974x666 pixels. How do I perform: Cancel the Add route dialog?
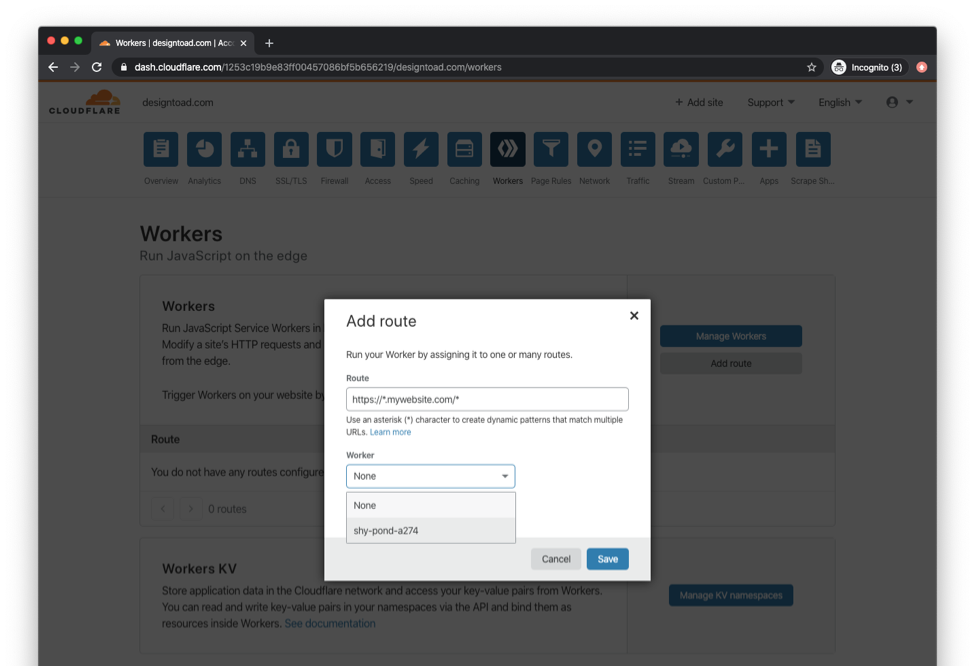556,559
